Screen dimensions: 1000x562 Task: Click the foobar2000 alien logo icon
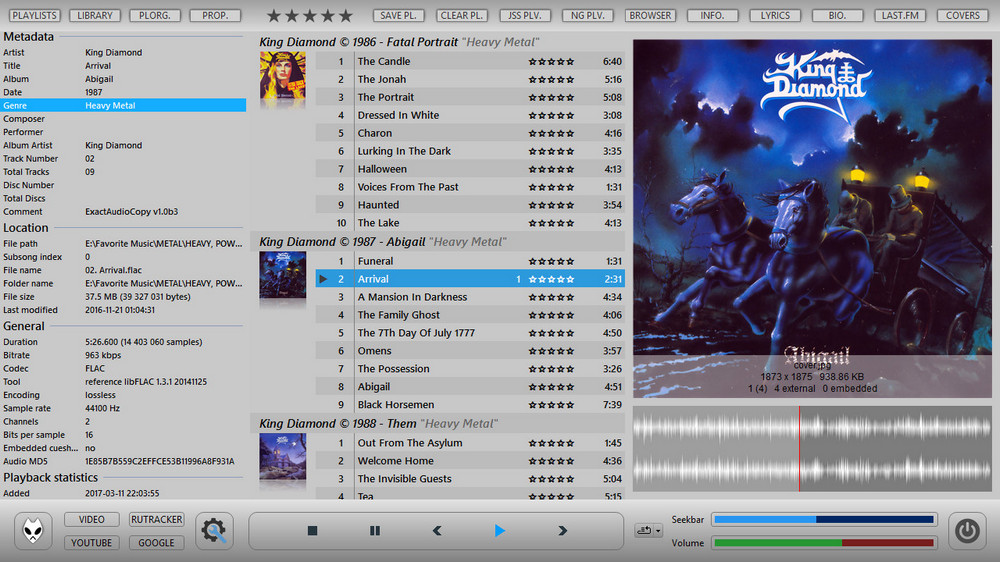coord(37,531)
